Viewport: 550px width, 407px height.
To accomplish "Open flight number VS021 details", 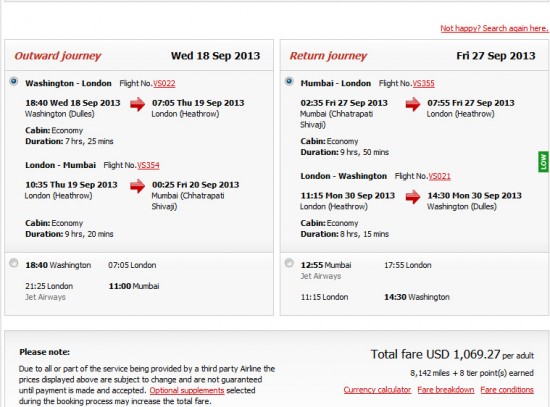I will click(x=439, y=176).
